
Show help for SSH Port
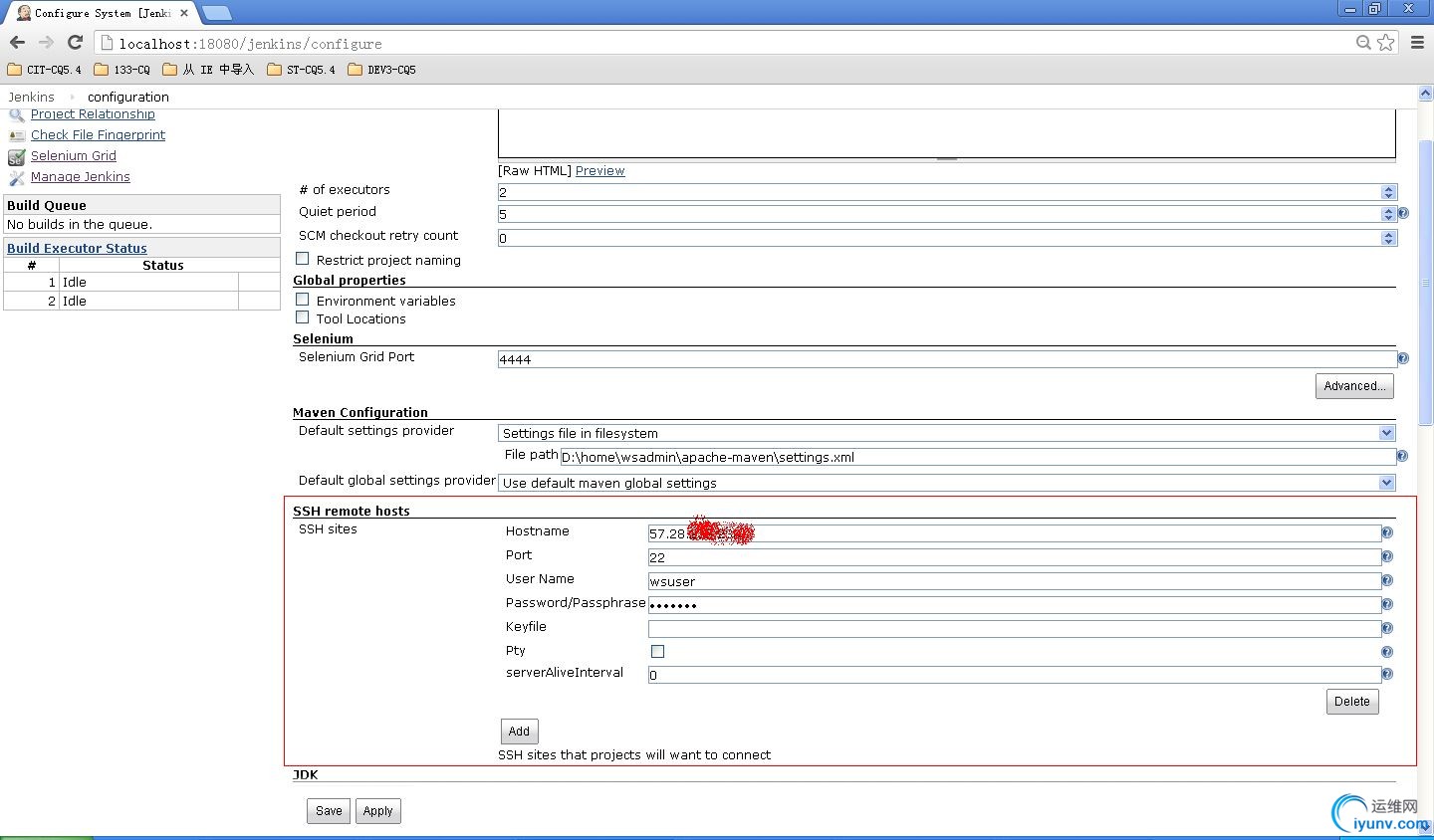point(1387,557)
